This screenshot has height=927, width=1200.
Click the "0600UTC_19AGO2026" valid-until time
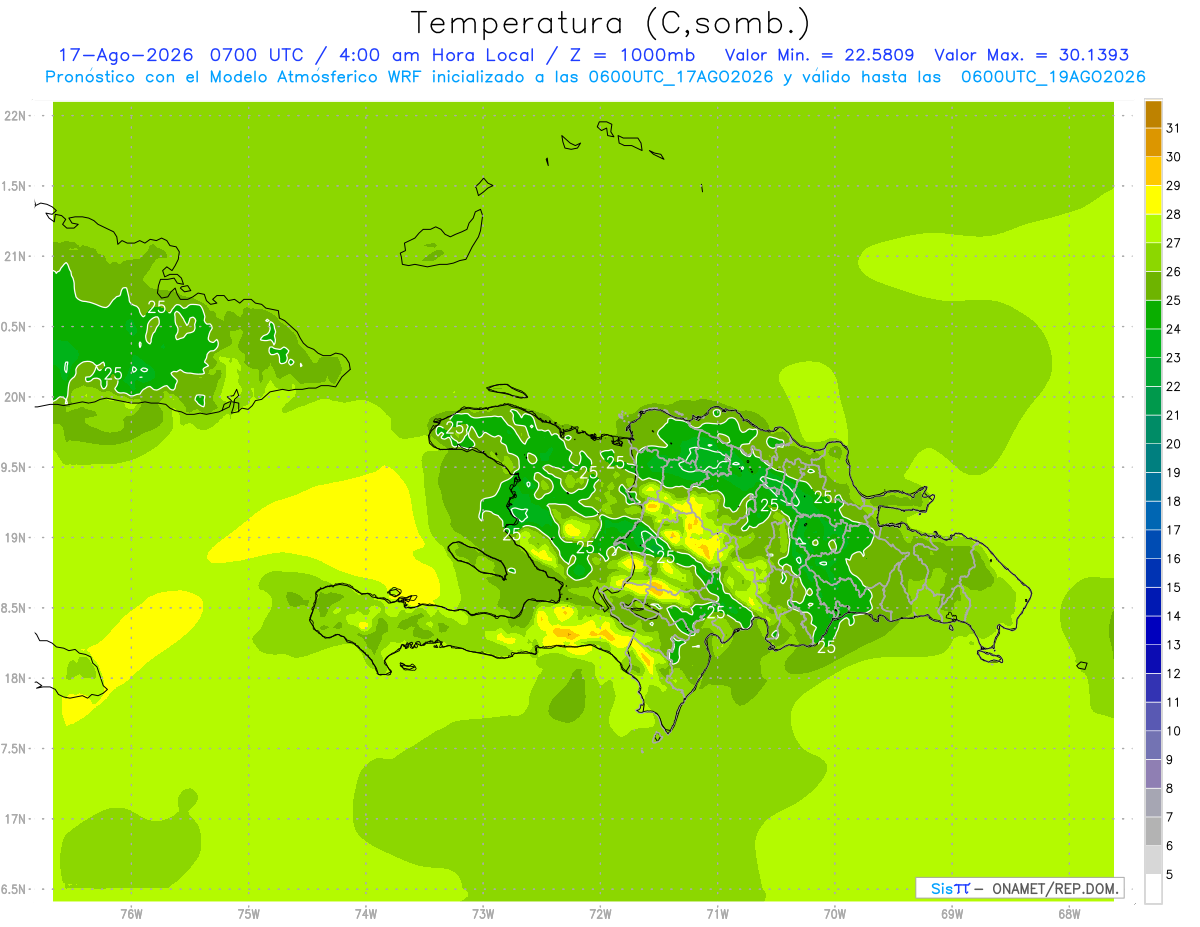click(1053, 77)
